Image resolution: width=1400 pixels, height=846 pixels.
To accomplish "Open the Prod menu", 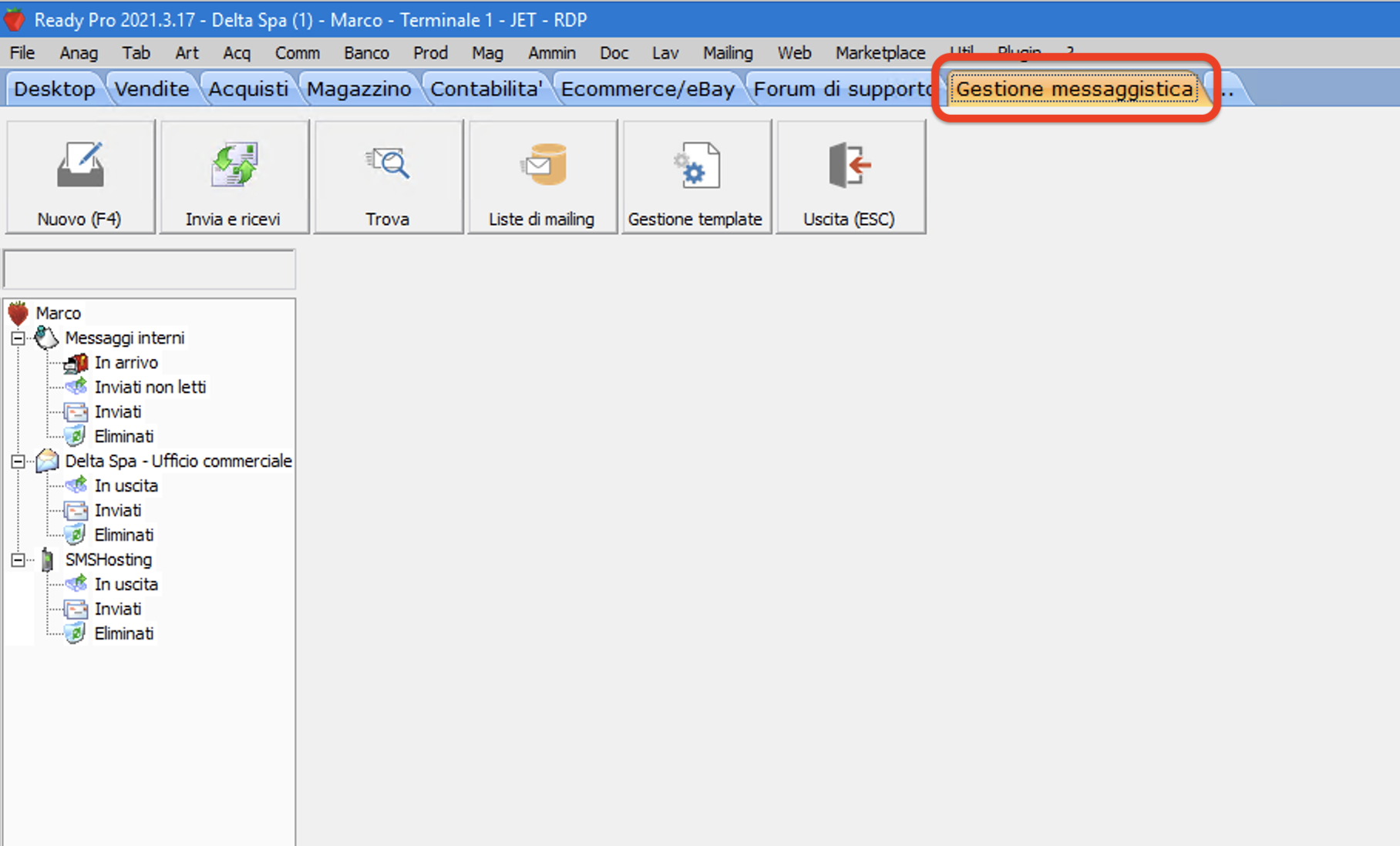I will [x=430, y=52].
